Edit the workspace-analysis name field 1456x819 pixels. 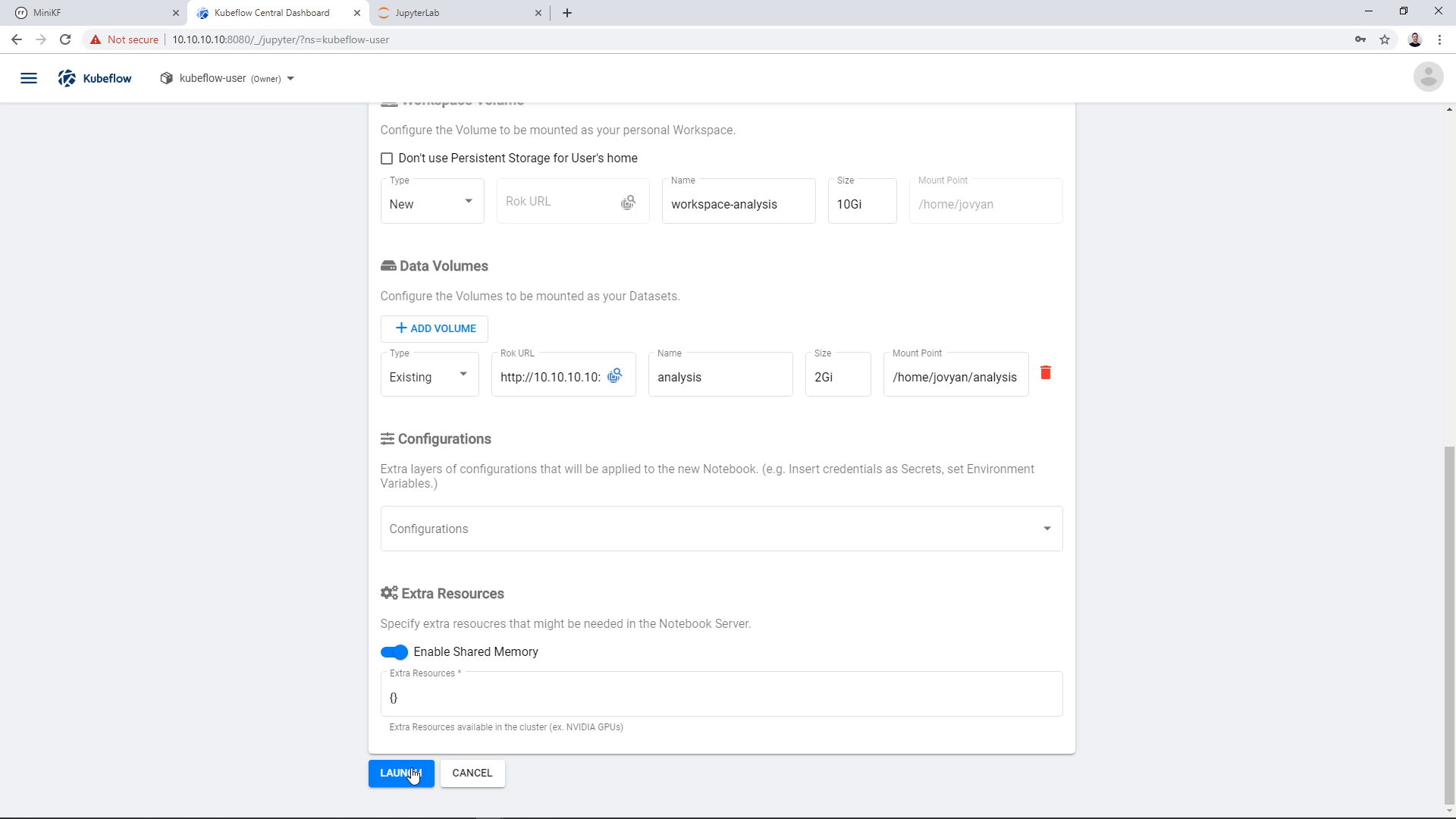739,201
